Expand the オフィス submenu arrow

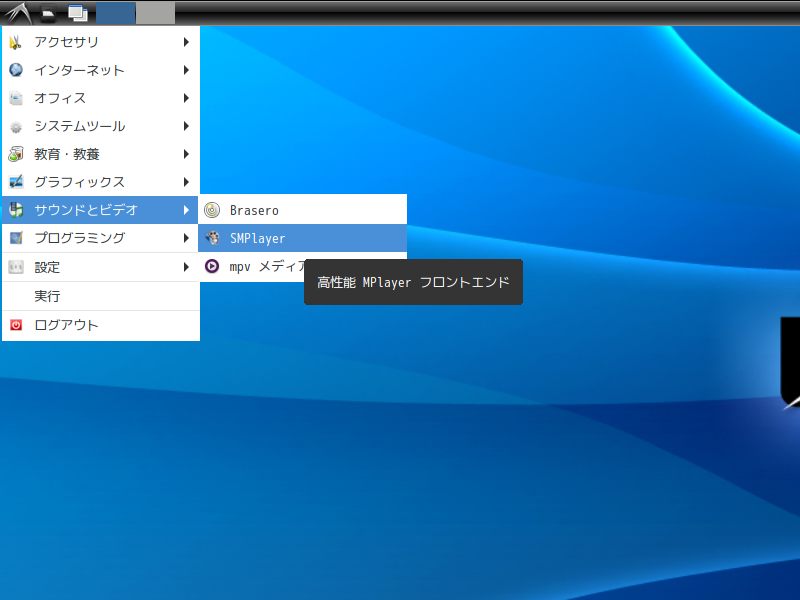point(186,98)
